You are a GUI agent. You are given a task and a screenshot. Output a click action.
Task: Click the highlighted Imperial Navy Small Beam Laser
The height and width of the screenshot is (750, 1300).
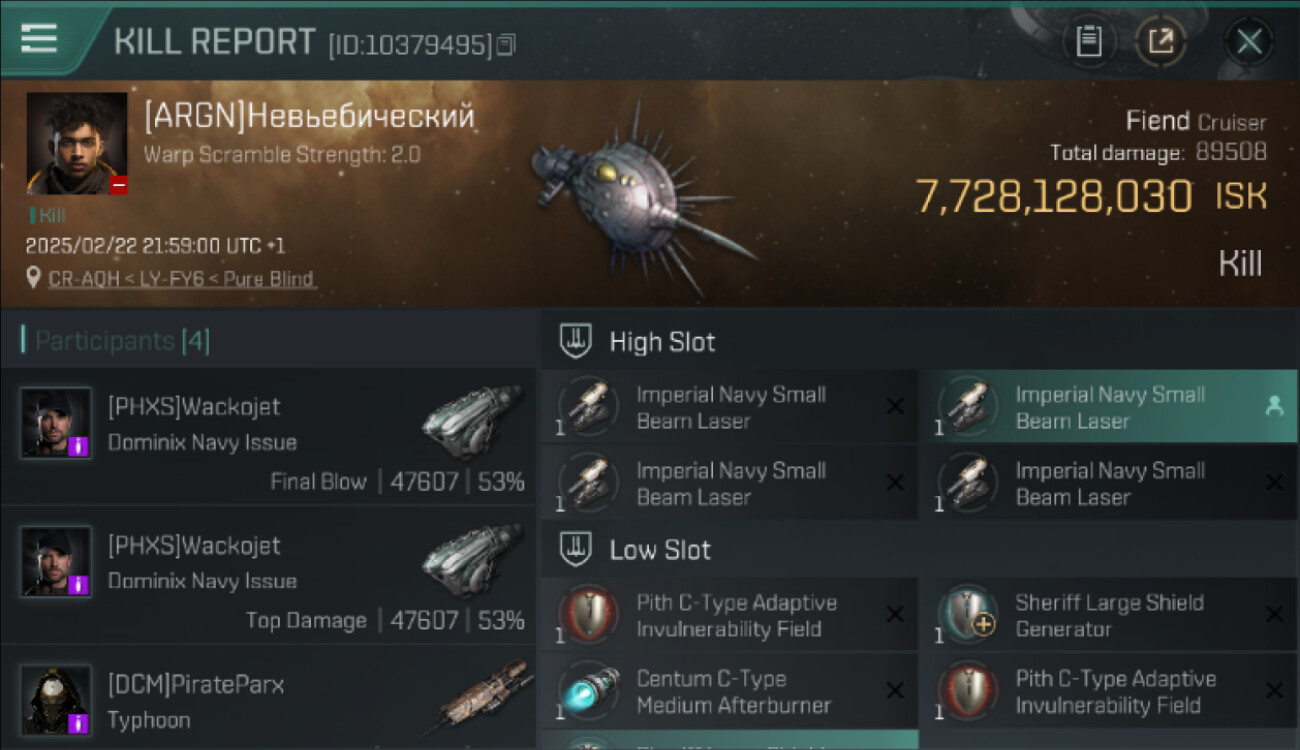[1108, 407]
